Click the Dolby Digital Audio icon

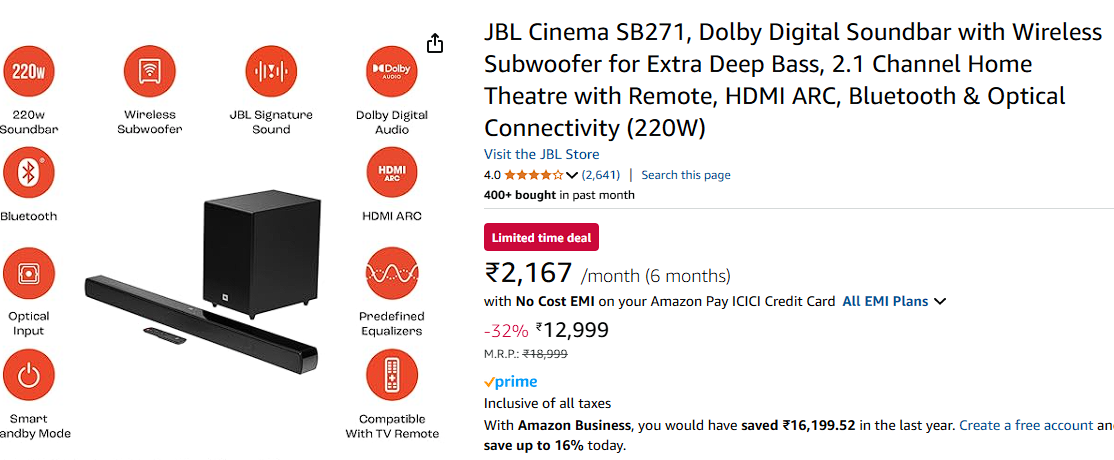(x=392, y=72)
